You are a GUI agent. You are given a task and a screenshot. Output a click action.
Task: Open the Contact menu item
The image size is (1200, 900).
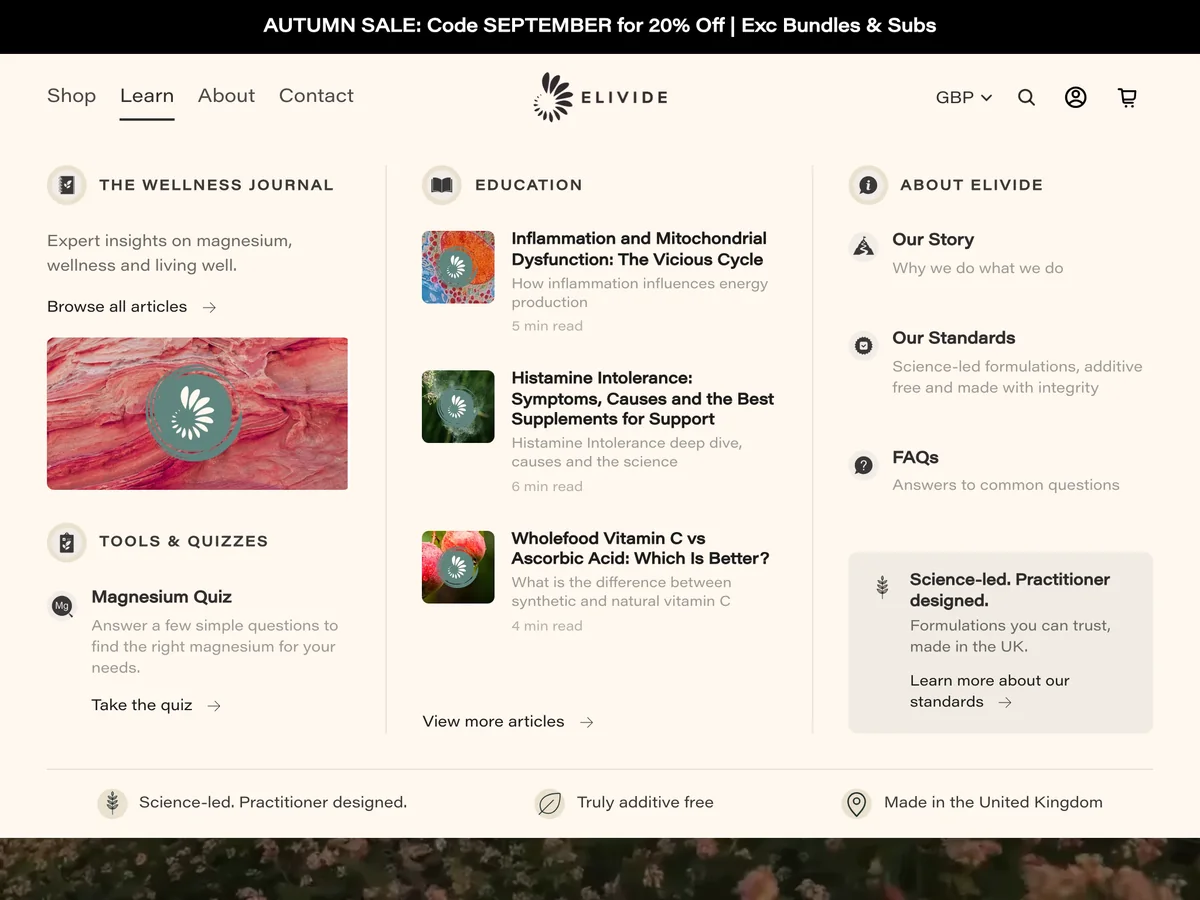pyautogui.click(x=316, y=96)
